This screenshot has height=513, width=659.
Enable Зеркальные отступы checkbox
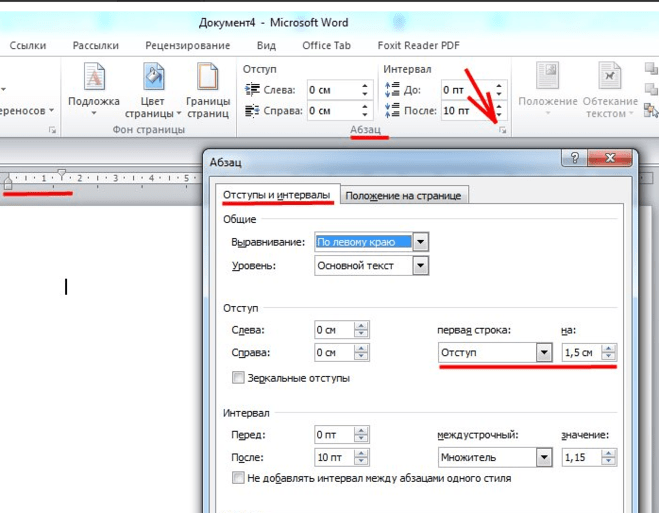[238, 377]
